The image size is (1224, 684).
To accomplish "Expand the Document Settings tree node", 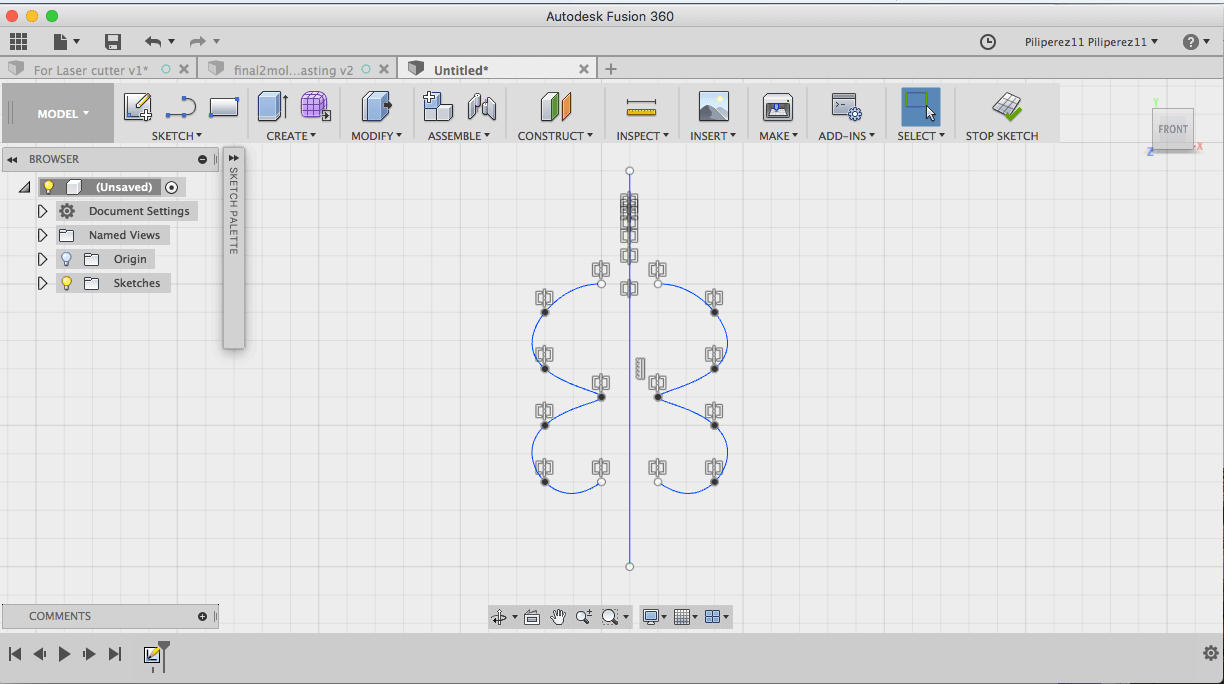I will 42,211.
